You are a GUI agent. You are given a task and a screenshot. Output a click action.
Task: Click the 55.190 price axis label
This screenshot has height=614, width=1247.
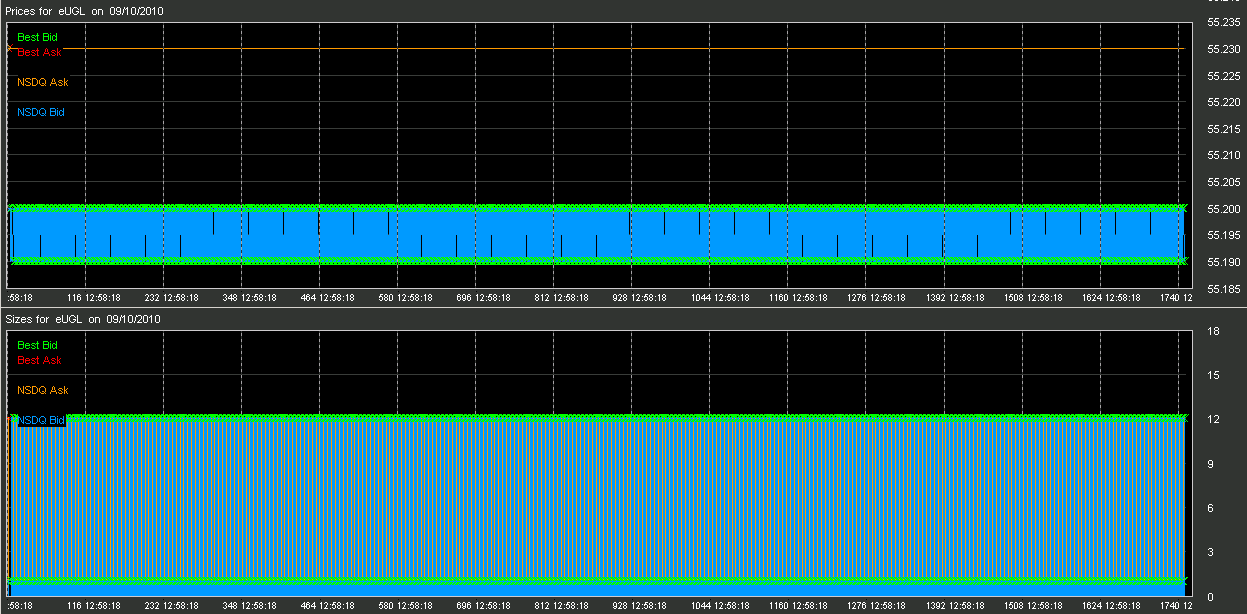1224,262
